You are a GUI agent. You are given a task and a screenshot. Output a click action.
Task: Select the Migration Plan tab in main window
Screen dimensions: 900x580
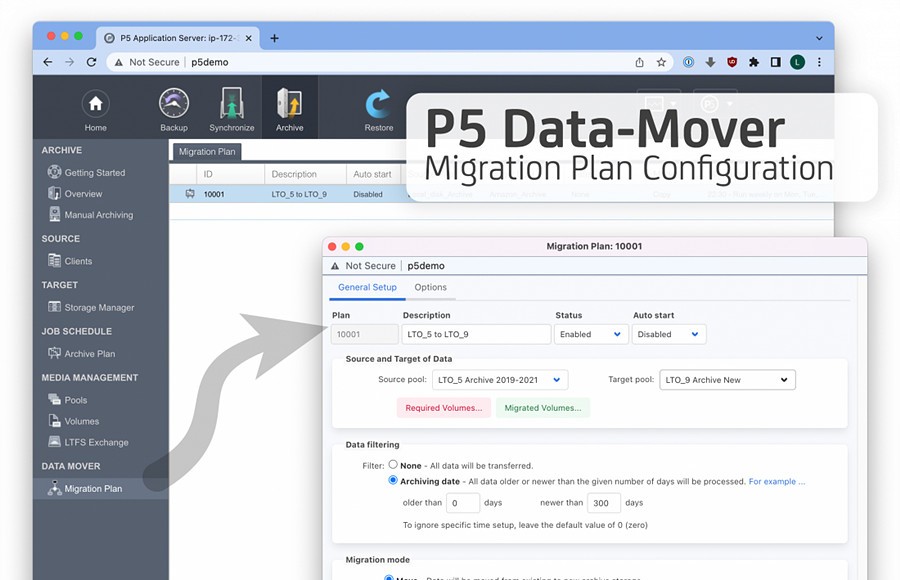(x=207, y=152)
